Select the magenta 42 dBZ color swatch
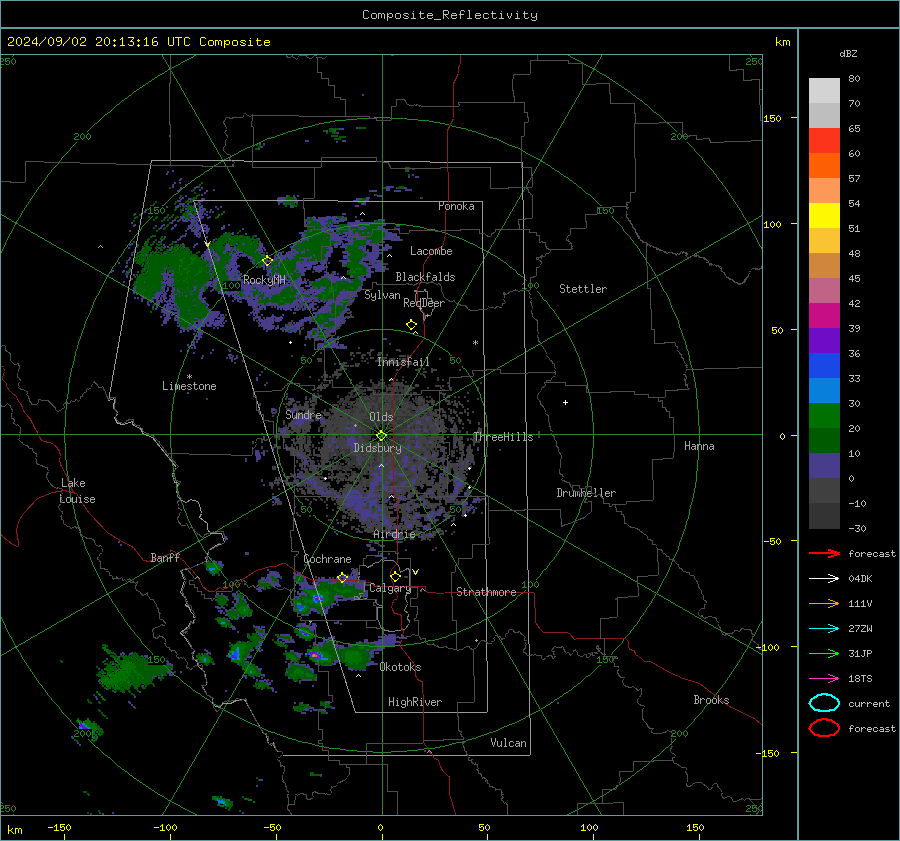The image size is (900, 841). coord(824,316)
